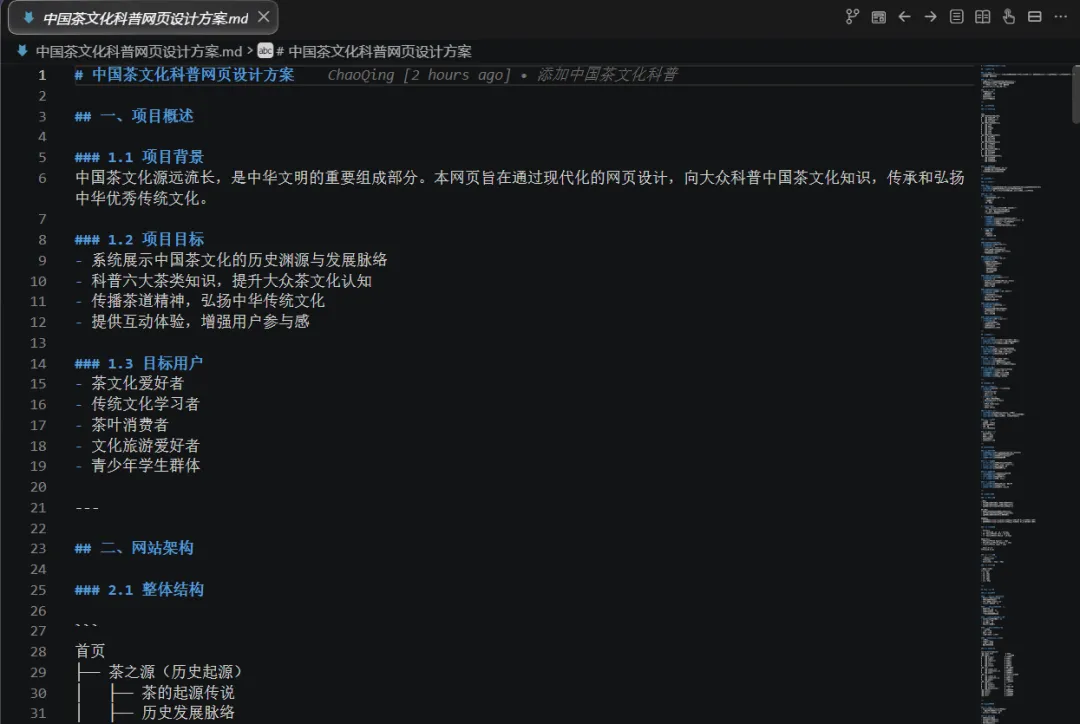Click the paragraph beginning '中国茶文化源远流长'
Screen dimensions: 1080x724
(519, 188)
